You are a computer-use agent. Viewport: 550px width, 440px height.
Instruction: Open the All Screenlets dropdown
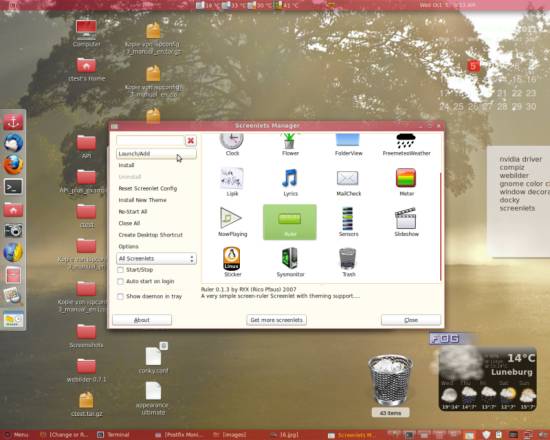click(x=156, y=259)
